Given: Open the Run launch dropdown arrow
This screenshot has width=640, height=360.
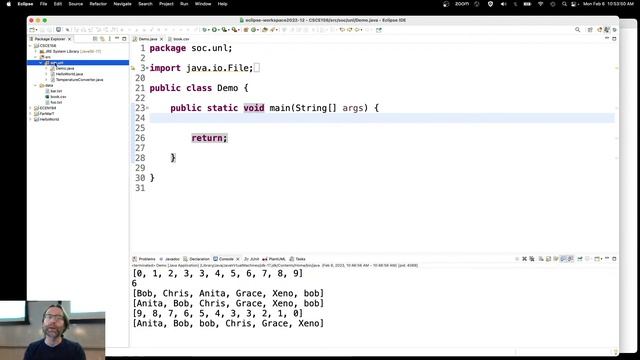Looking at the screenshot, I should [x=219, y=30].
